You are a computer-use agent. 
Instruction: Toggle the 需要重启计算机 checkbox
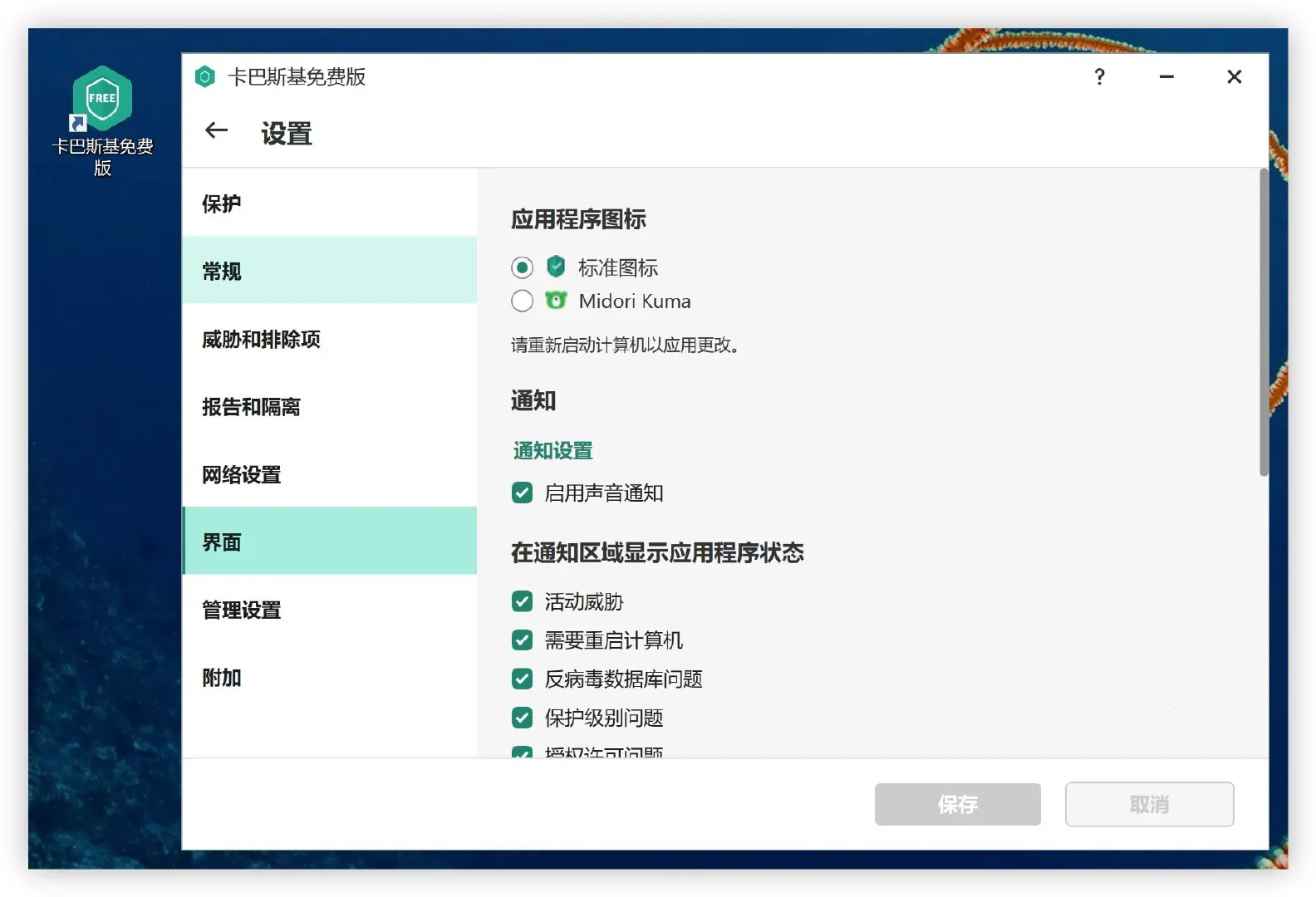point(522,640)
